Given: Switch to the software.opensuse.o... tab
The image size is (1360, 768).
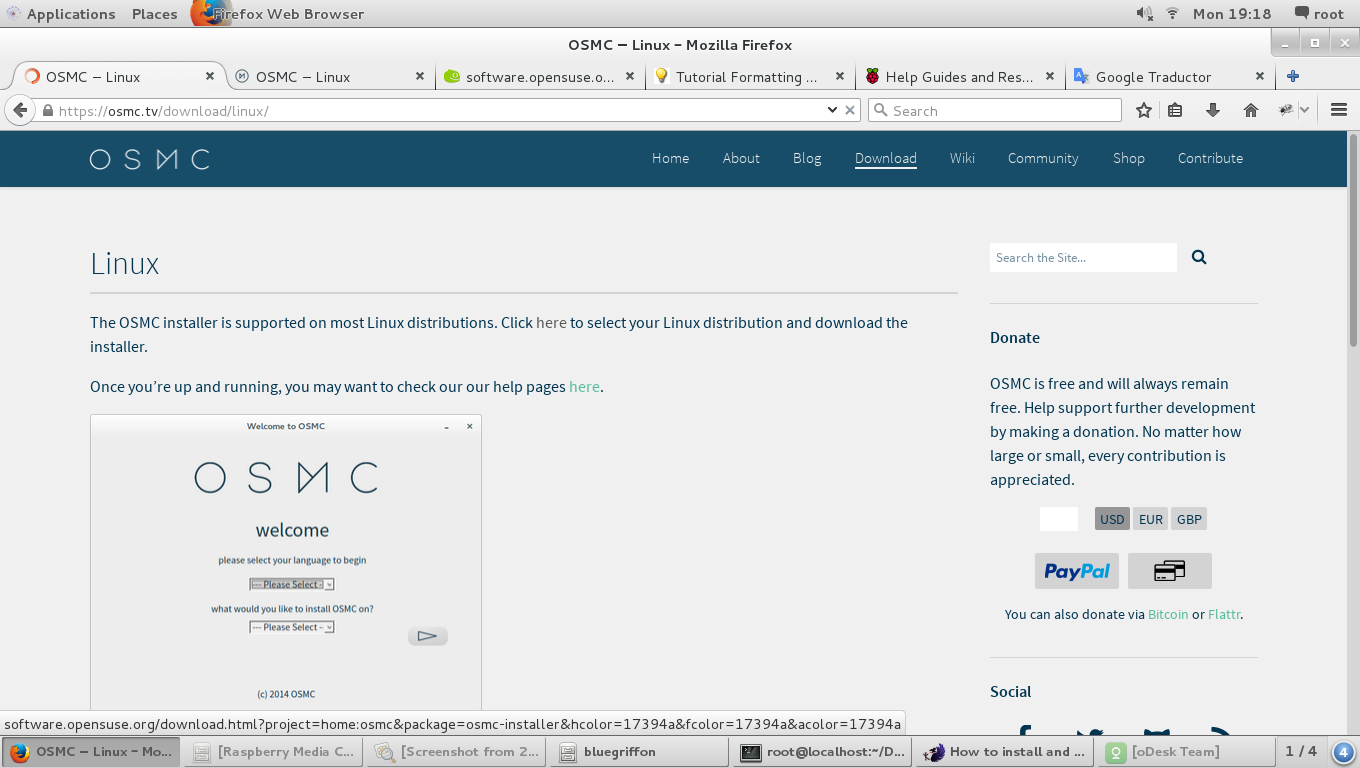Looking at the screenshot, I should coord(540,76).
